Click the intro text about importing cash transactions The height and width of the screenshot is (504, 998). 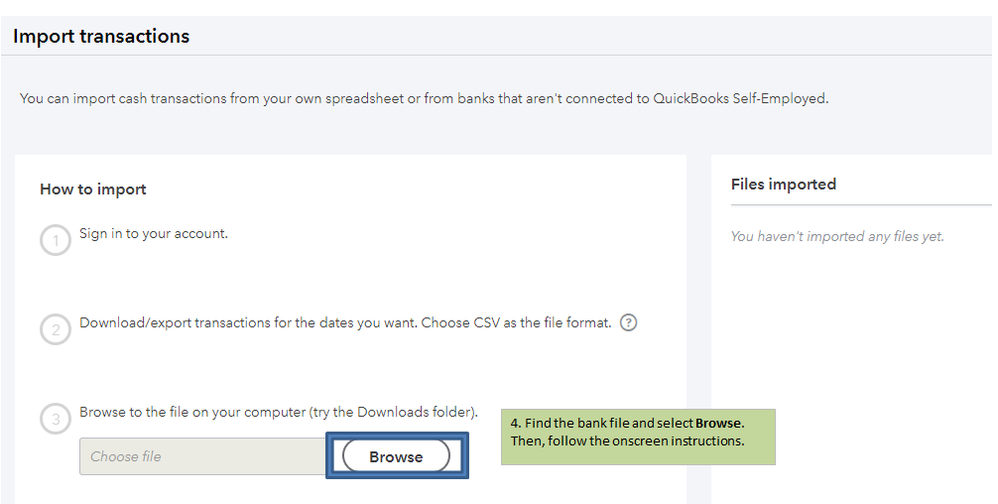click(424, 99)
